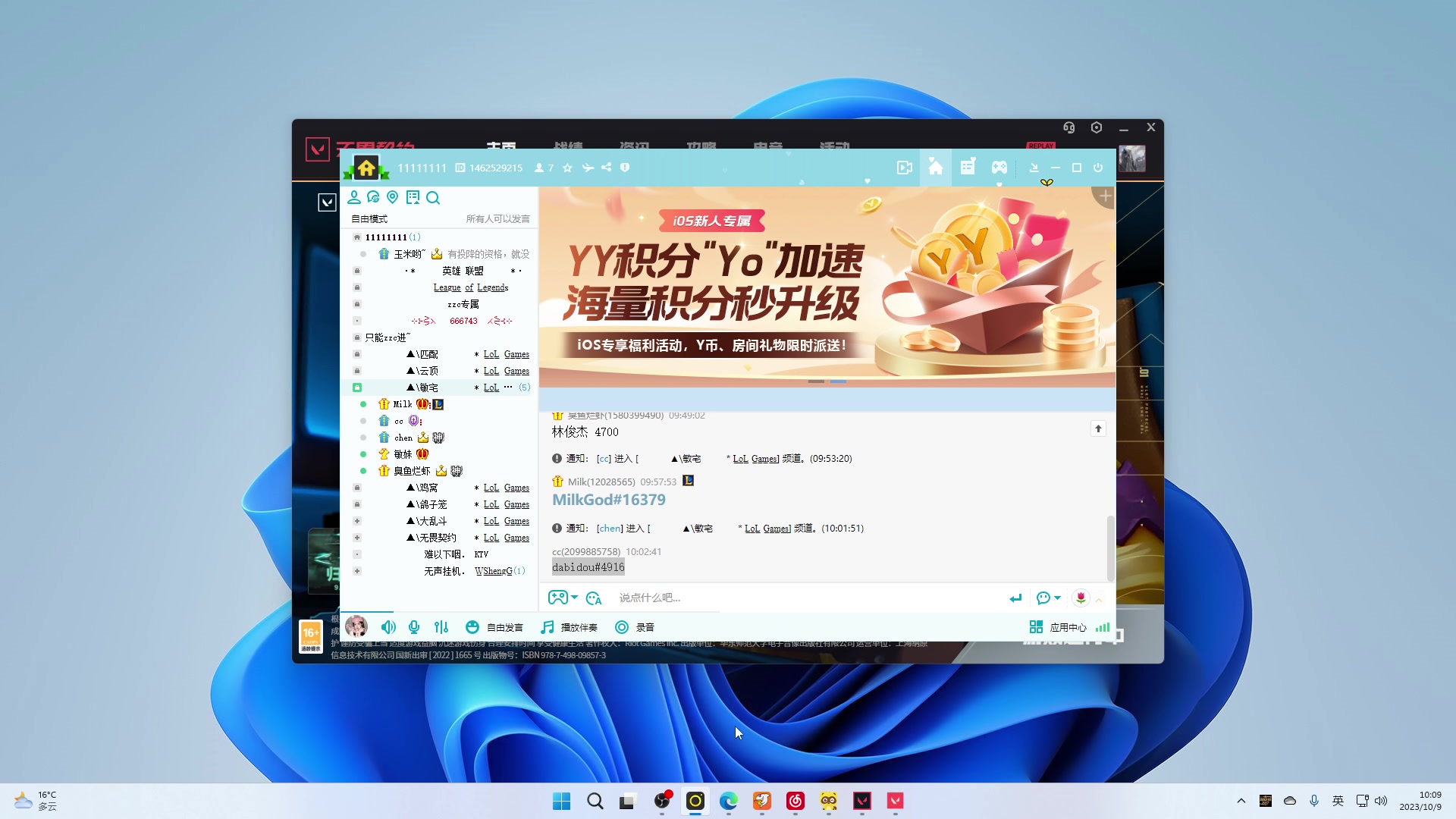The height and width of the screenshot is (819, 1456).
Task: Open the Windows Start menu
Action: point(562,801)
